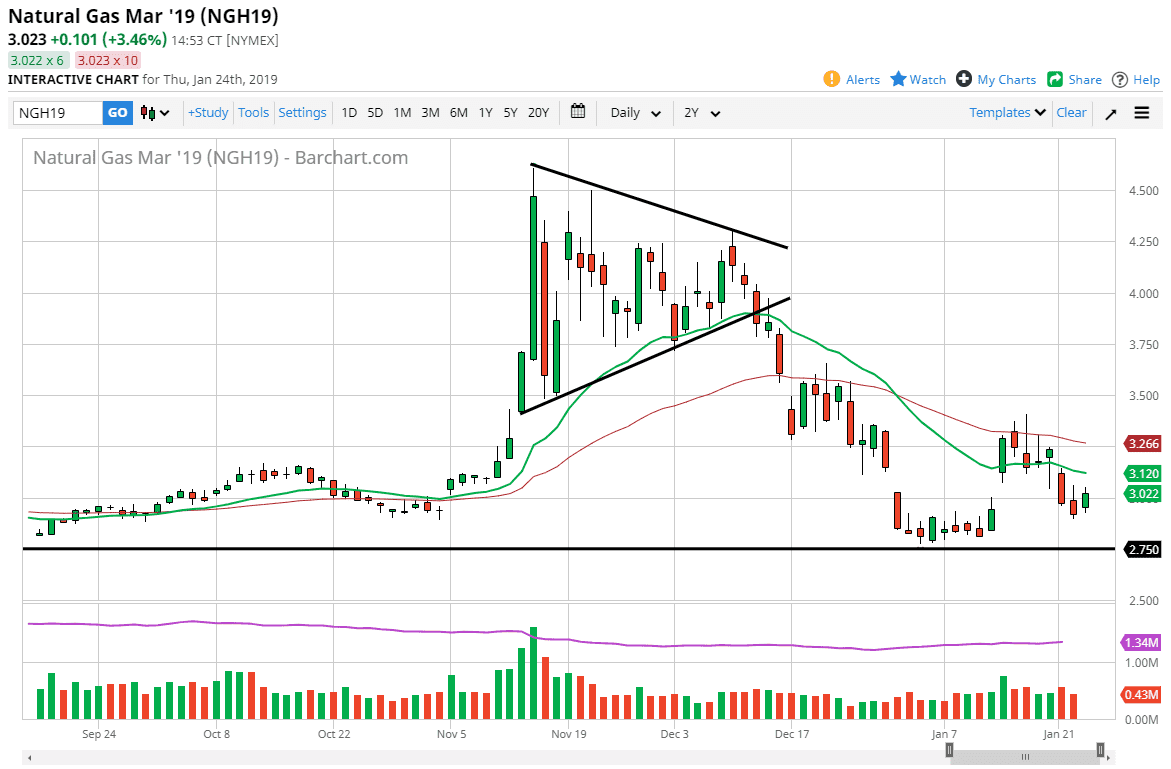Click the Jan 21 date axis label
The image size is (1171, 769).
(x=1058, y=734)
